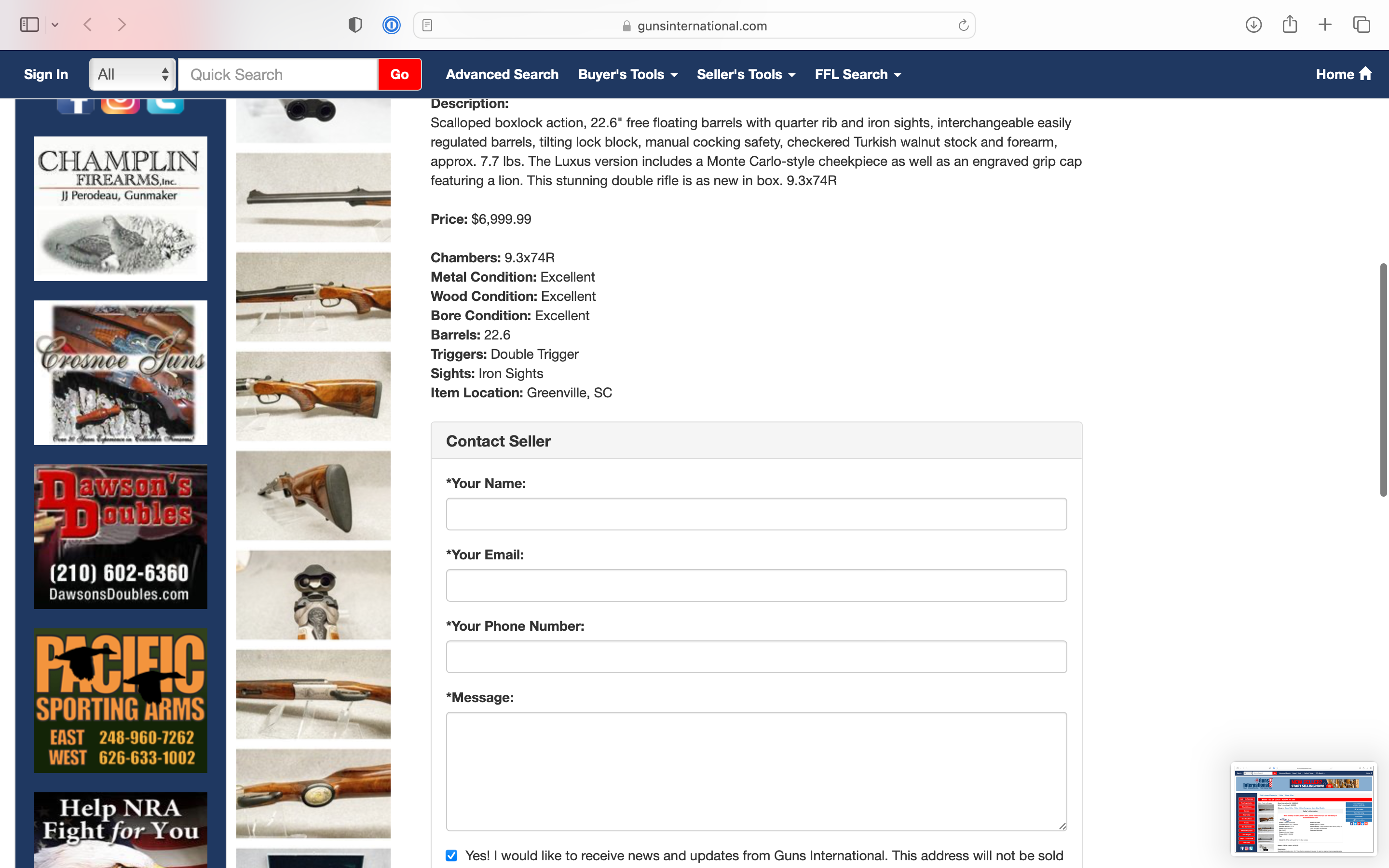
Task: Open the Dawson's Doubles ad banner
Action: (121, 537)
